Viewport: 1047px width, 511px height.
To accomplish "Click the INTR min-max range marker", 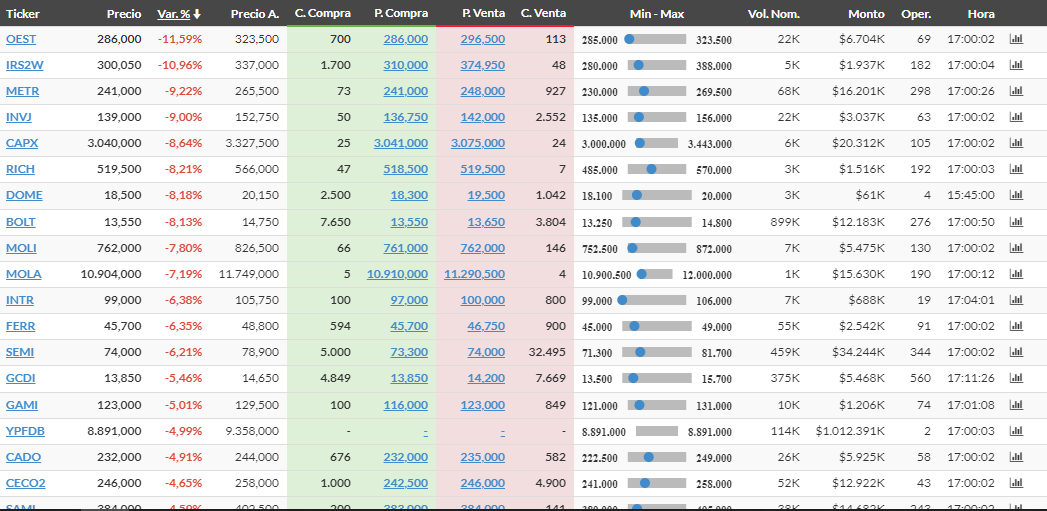I will (622, 301).
